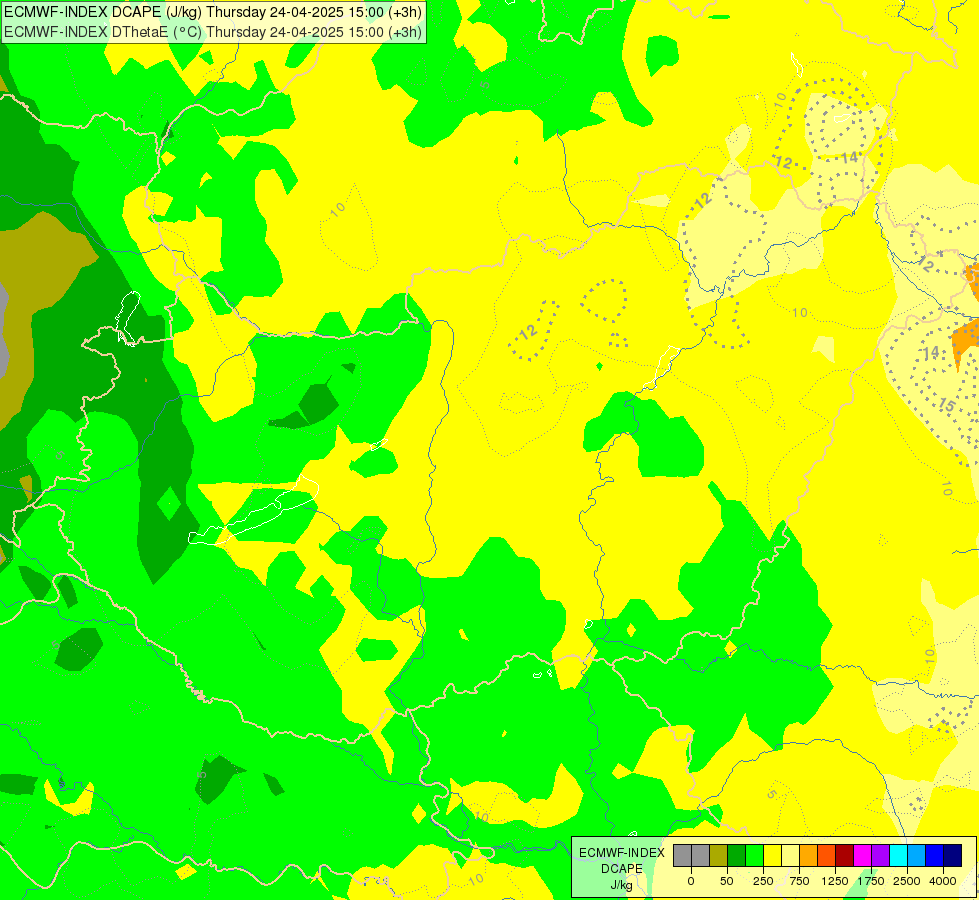Screen dimensions: 979x900
Task: Select the light blue legend swatch
Action: coord(916,856)
